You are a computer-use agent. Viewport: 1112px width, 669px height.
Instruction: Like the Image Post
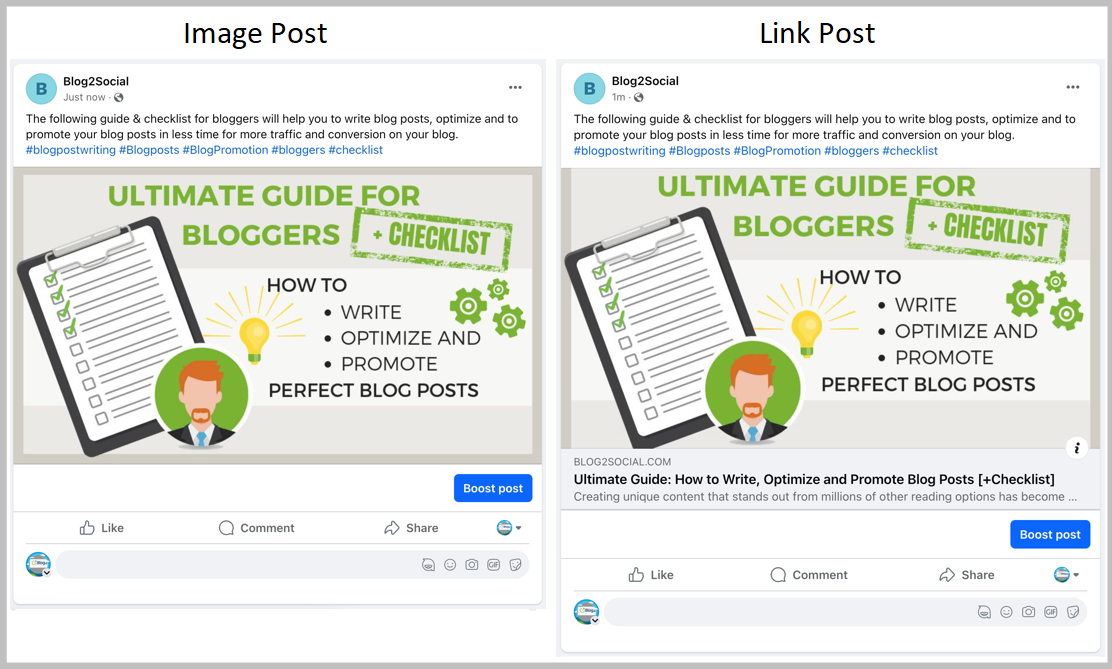101,528
